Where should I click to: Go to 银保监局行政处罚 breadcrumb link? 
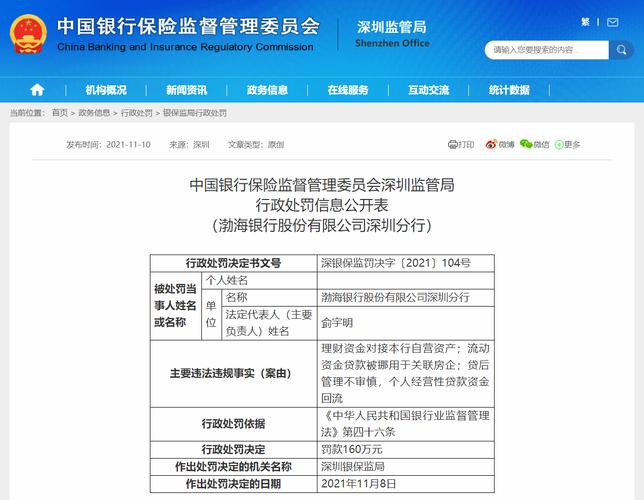pos(195,113)
